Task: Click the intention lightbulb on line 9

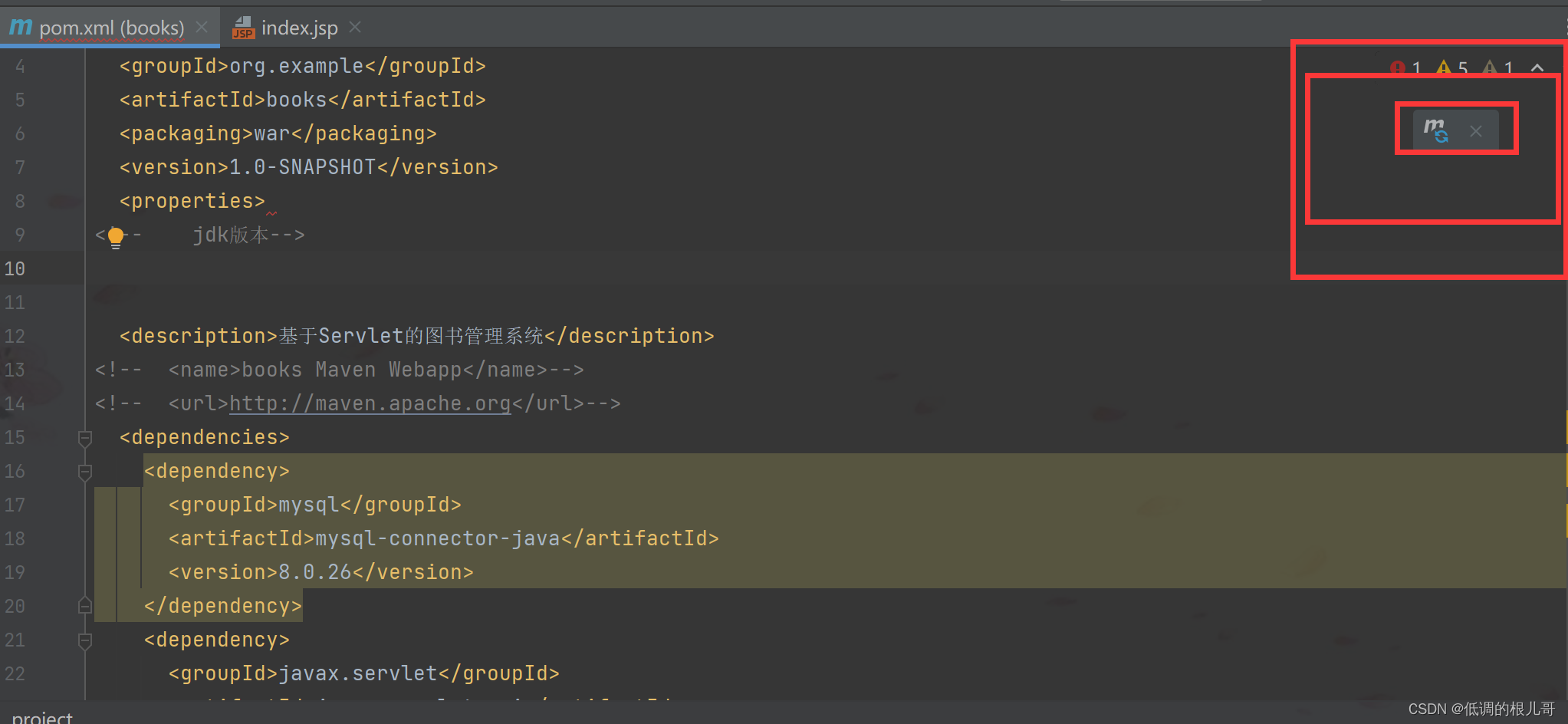Action: click(x=115, y=236)
